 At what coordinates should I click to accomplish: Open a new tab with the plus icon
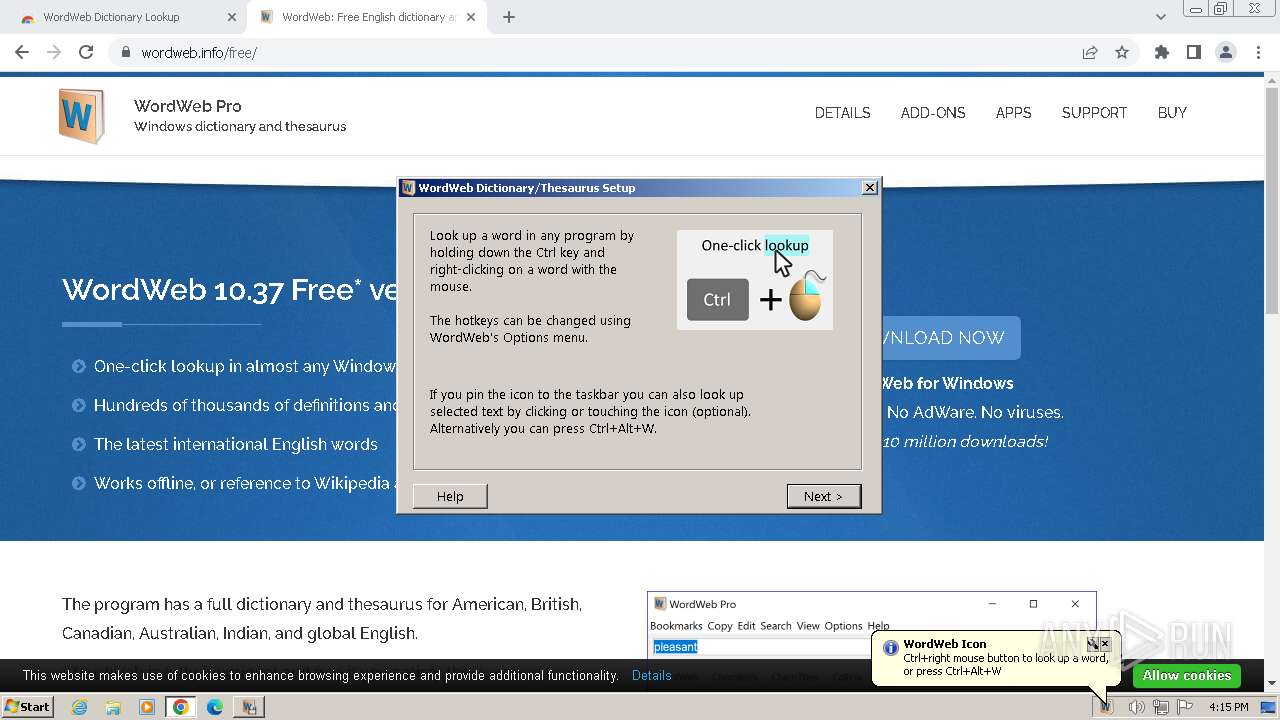pyautogui.click(x=509, y=17)
